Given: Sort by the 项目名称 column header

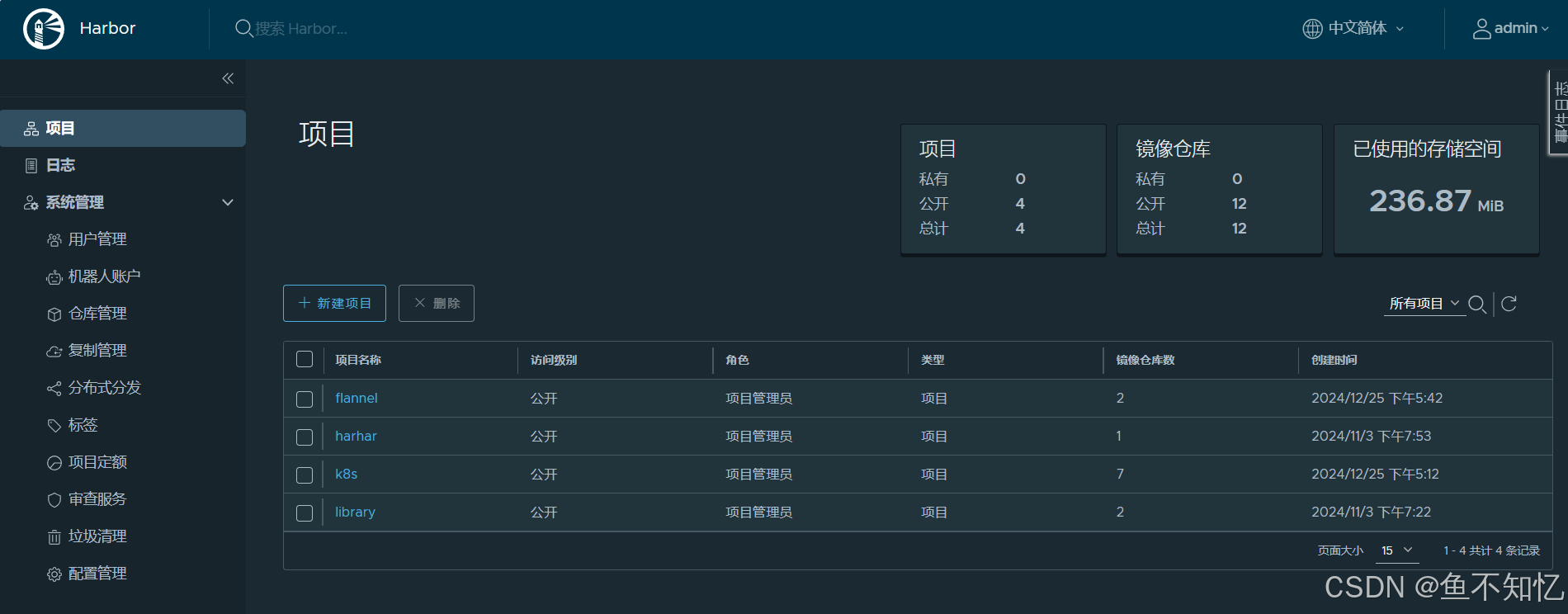Looking at the screenshot, I should click(358, 360).
